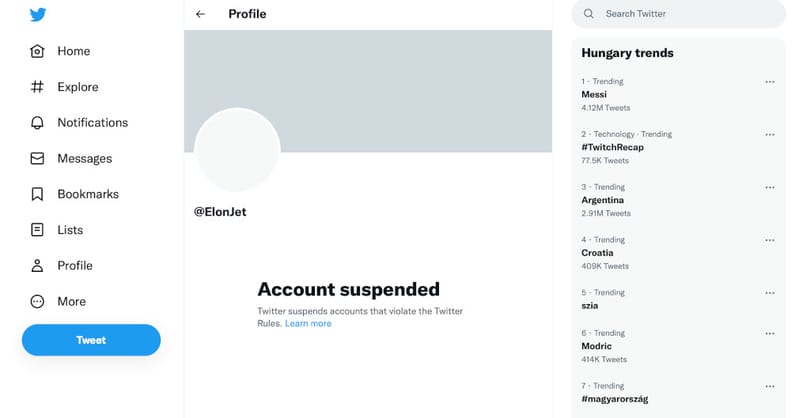Open the options dots for the Modric trend
810x418 pixels.
pos(770,333)
